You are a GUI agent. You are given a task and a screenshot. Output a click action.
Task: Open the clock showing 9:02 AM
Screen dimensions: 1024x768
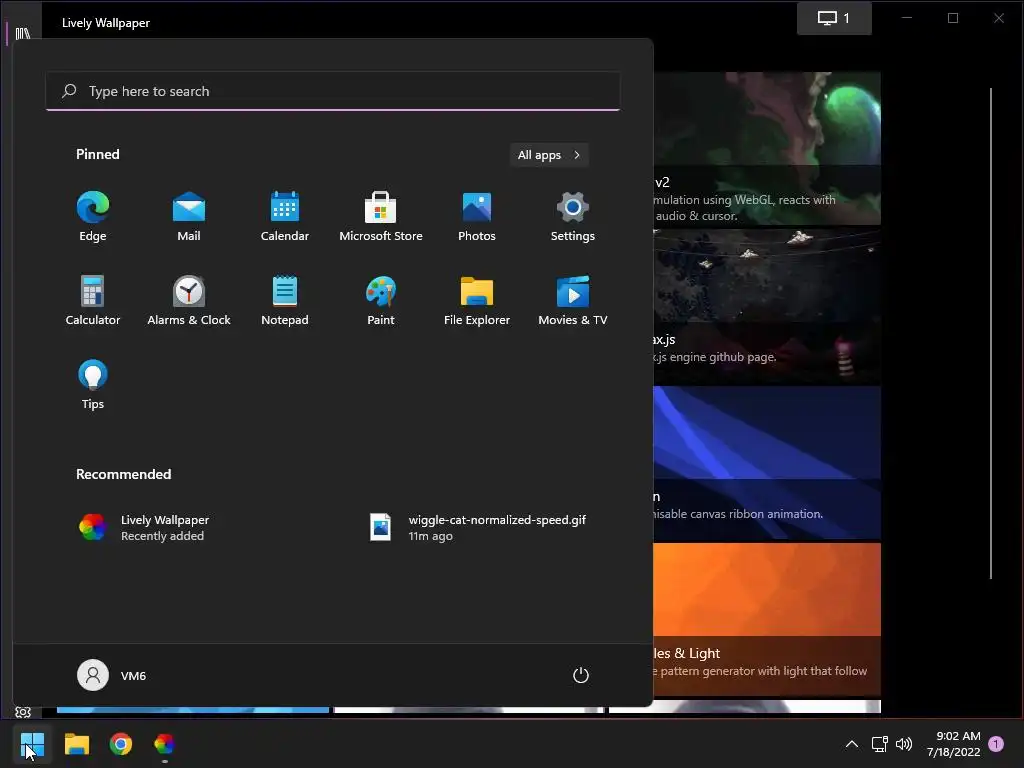click(x=953, y=744)
